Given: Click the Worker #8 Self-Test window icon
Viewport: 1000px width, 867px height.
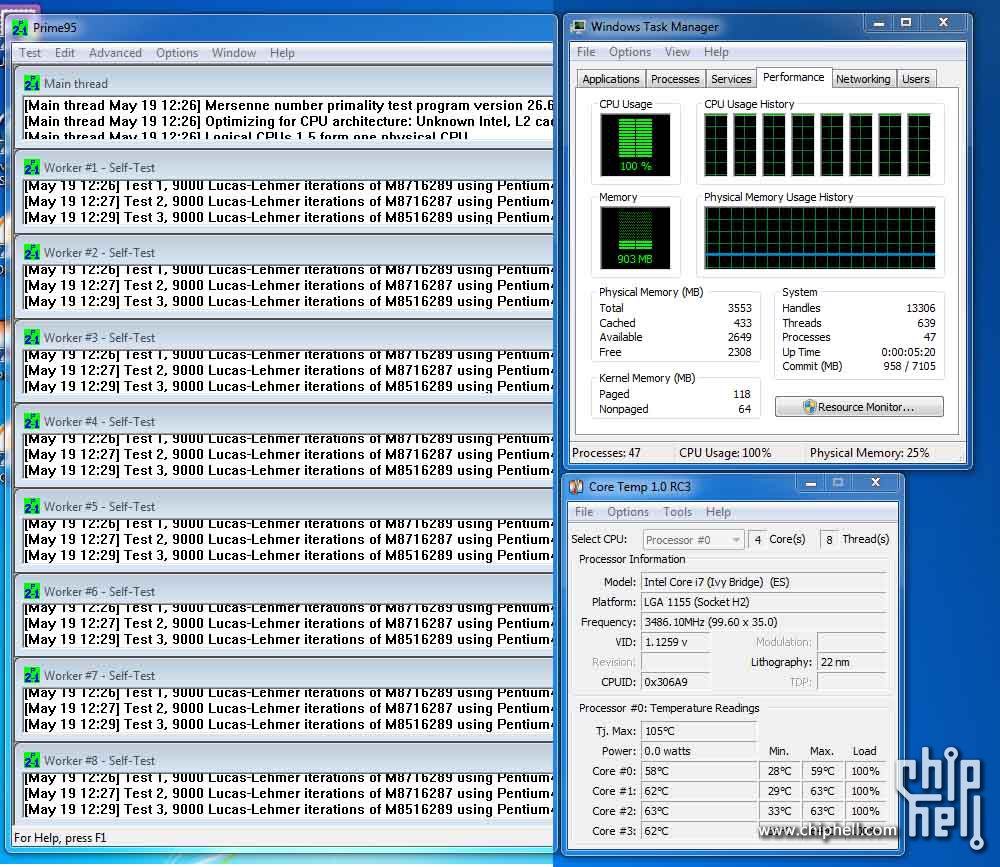Looking at the screenshot, I should [x=32, y=760].
